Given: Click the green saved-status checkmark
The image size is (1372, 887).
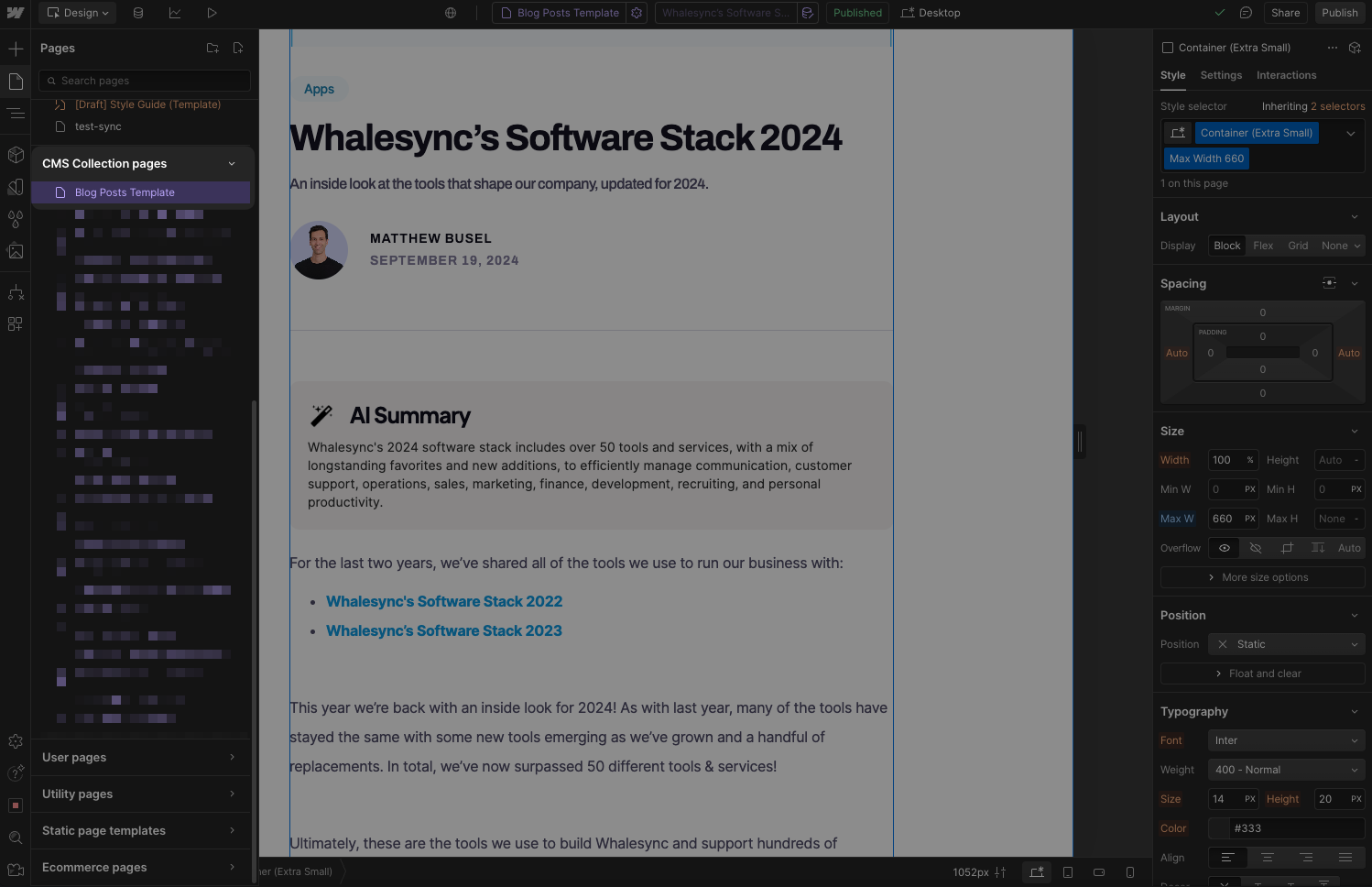Looking at the screenshot, I should point(1220,13).
